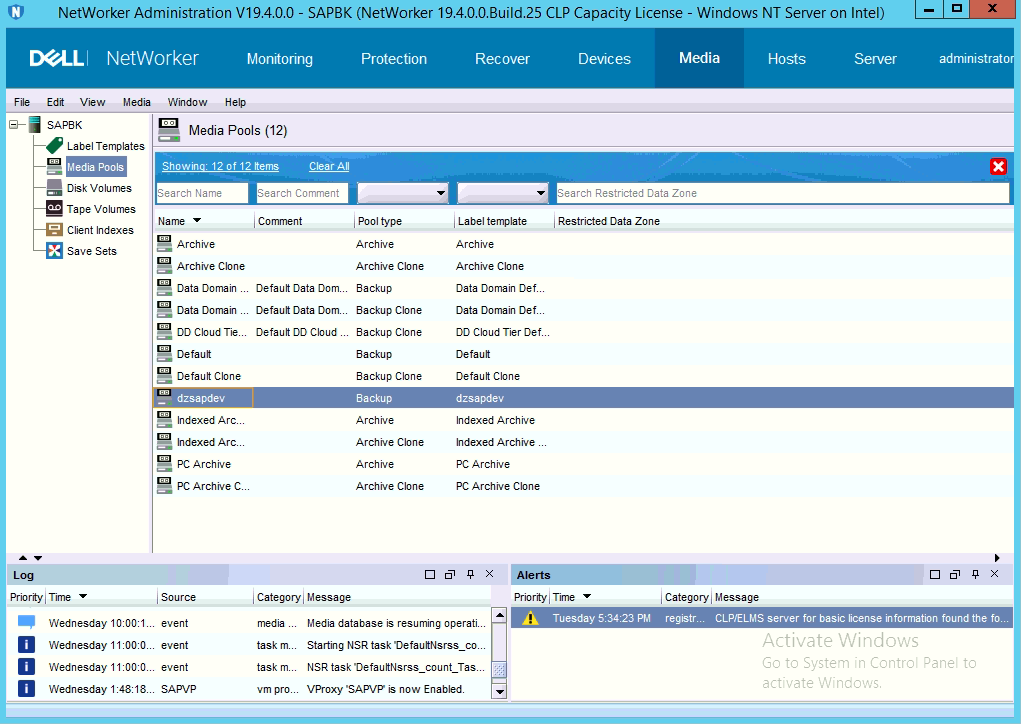Click the Clear All link

coord(329,166)
